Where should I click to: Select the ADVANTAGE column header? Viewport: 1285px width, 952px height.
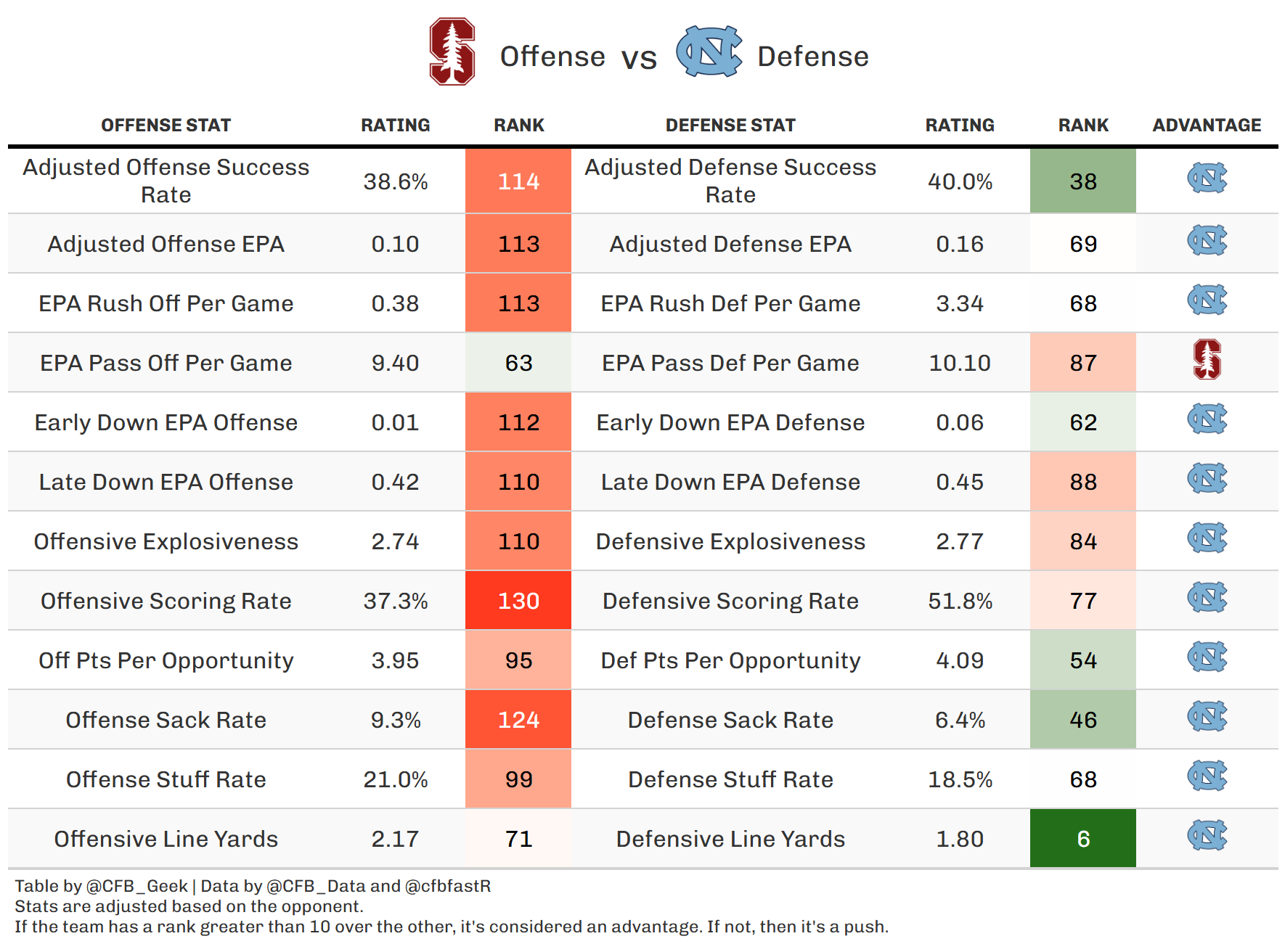[1207, 126]
